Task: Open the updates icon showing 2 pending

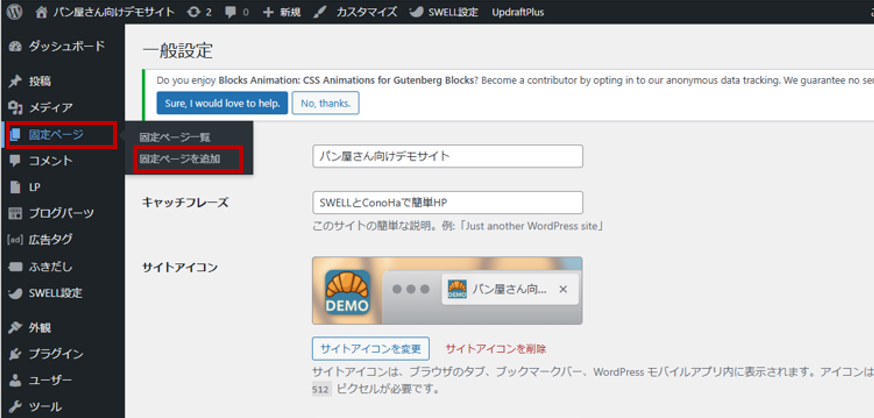Action: point(192,12)
